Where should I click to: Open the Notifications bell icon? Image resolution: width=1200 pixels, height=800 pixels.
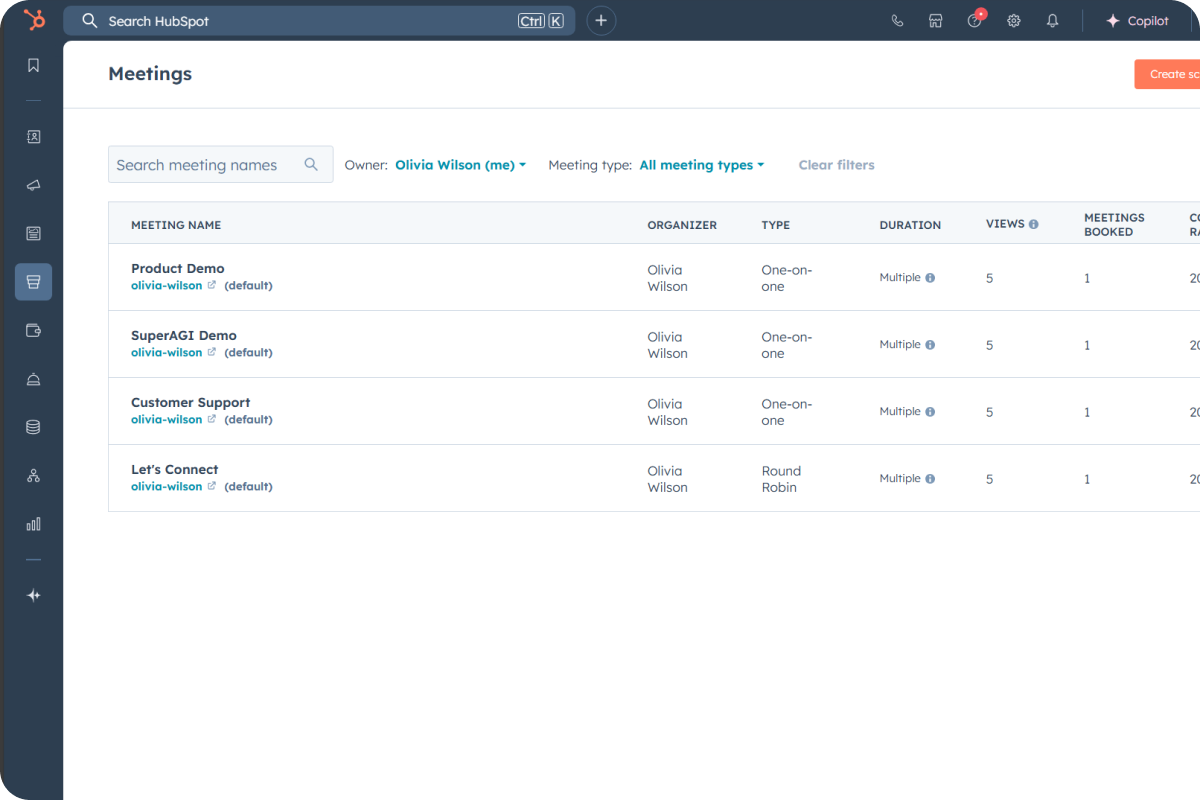[x=1052, y=20]
